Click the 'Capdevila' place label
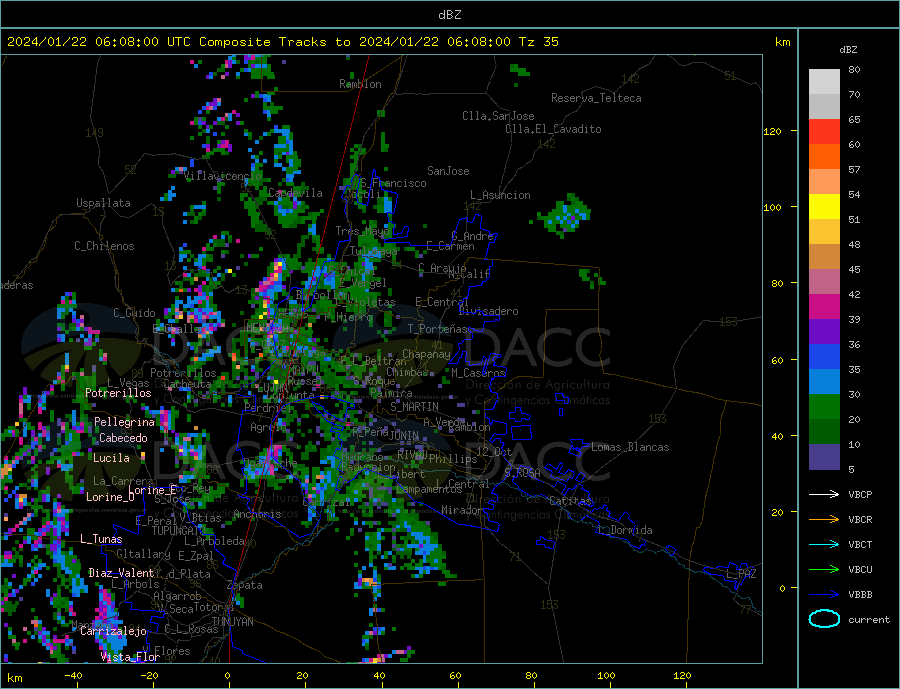Image resolution: width=900 pixels, height=689 pixels. [295, 193]
